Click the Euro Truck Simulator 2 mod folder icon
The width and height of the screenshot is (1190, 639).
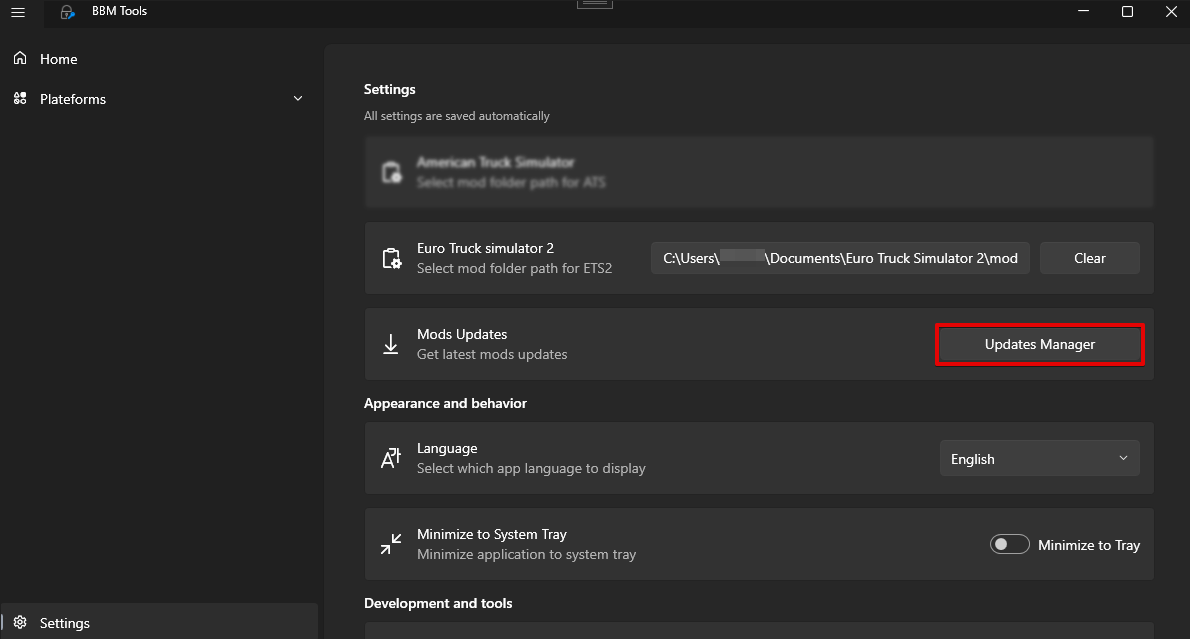[390, 257]
